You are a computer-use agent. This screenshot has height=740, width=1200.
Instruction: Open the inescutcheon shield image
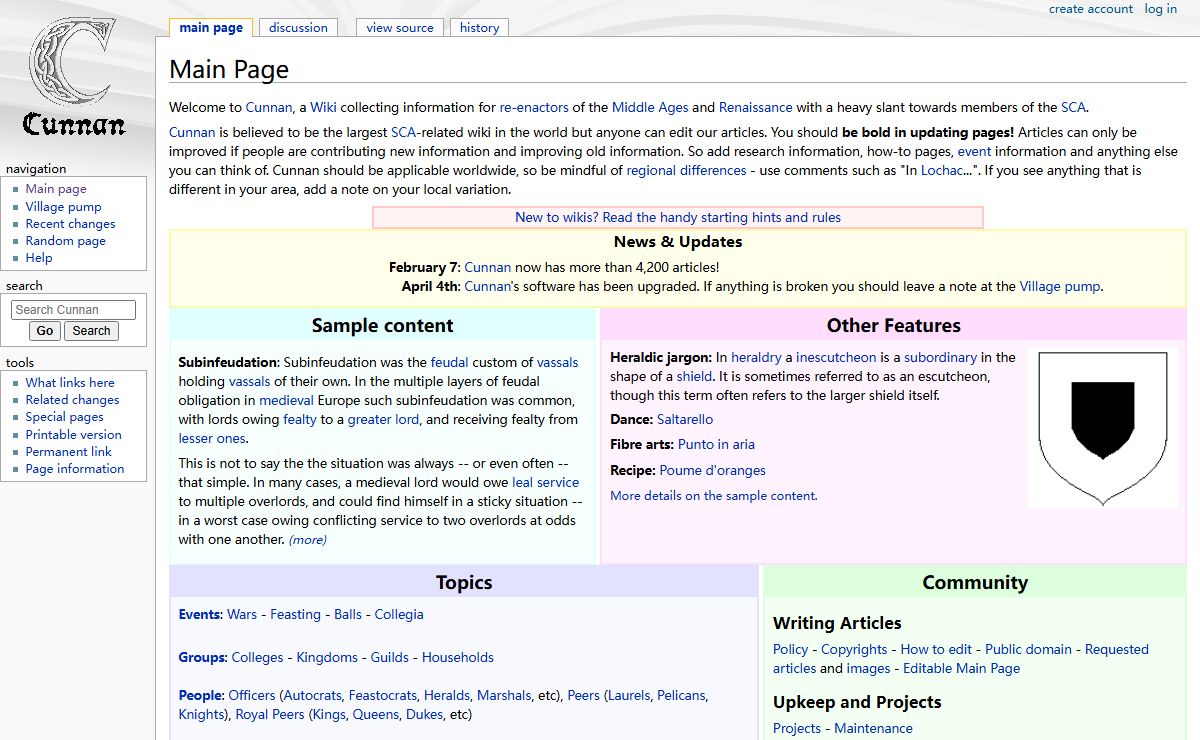click(1102, 428)
